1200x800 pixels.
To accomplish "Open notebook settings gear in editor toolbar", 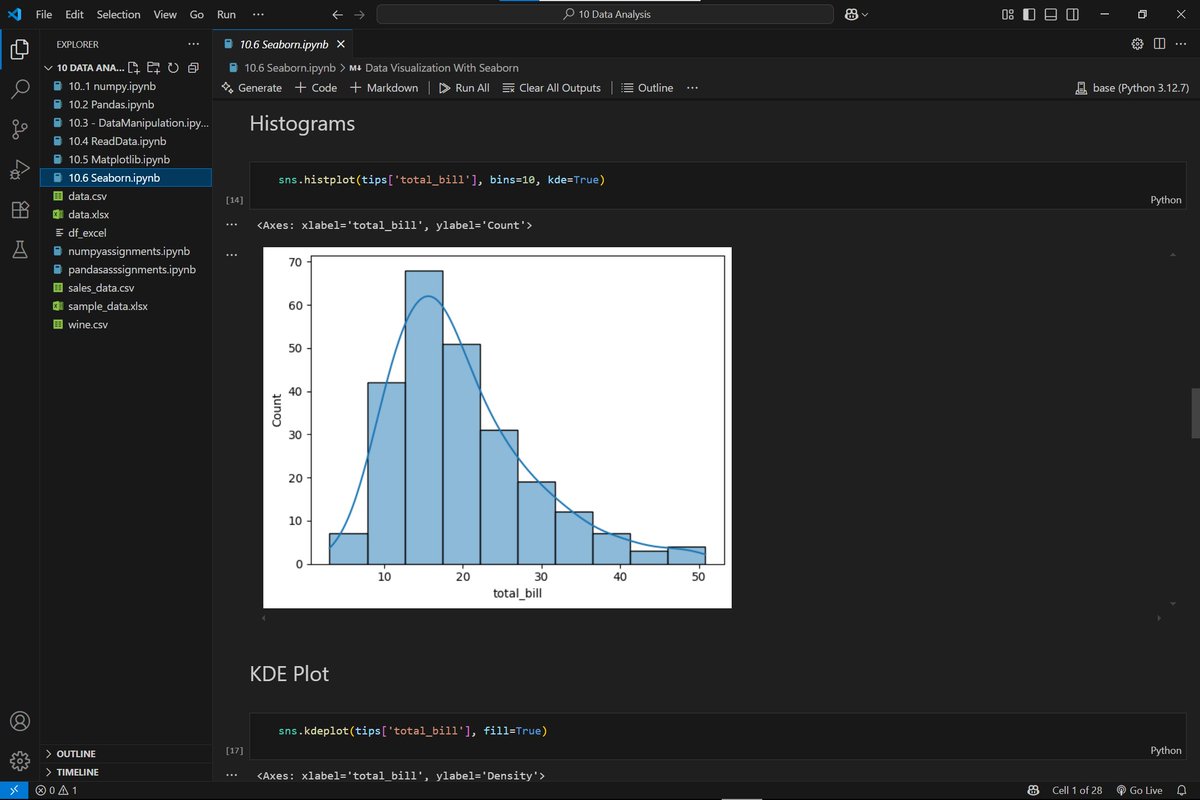I will (1137, 44).
